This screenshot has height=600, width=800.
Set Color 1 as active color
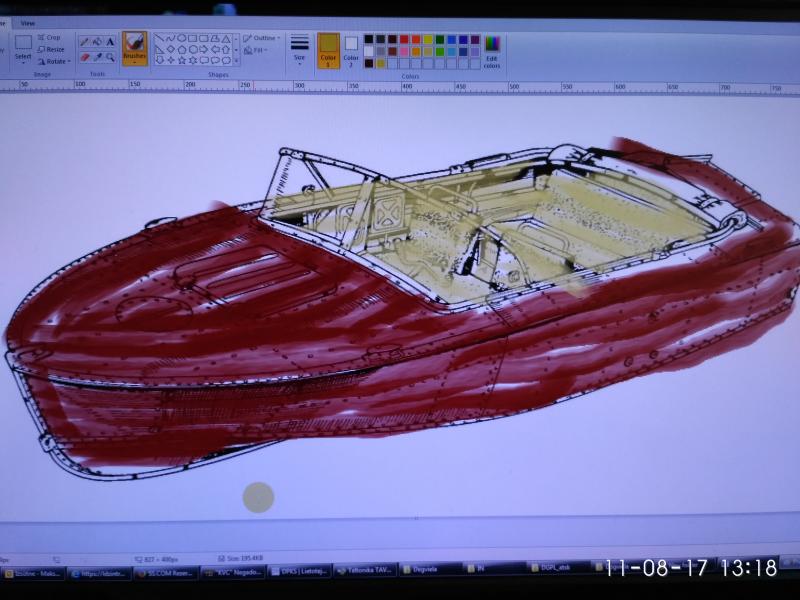[x=328, y=49]
